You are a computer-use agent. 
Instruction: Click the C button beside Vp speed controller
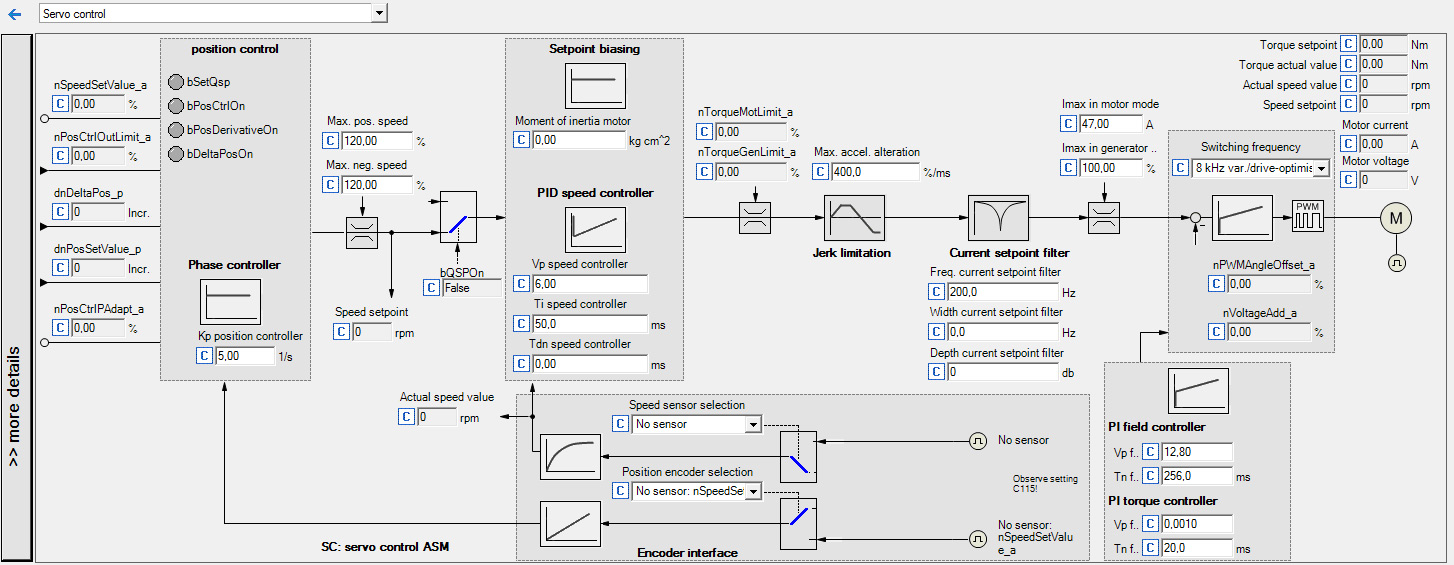pyautogui.click(x=521, y=285)
